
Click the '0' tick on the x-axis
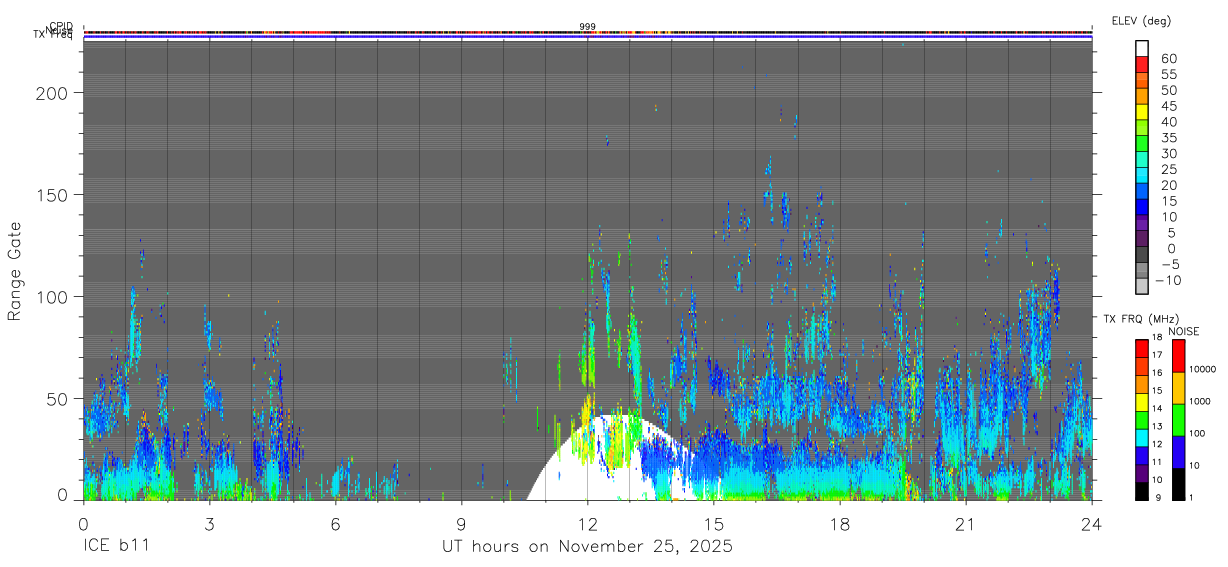pos(83,523)
